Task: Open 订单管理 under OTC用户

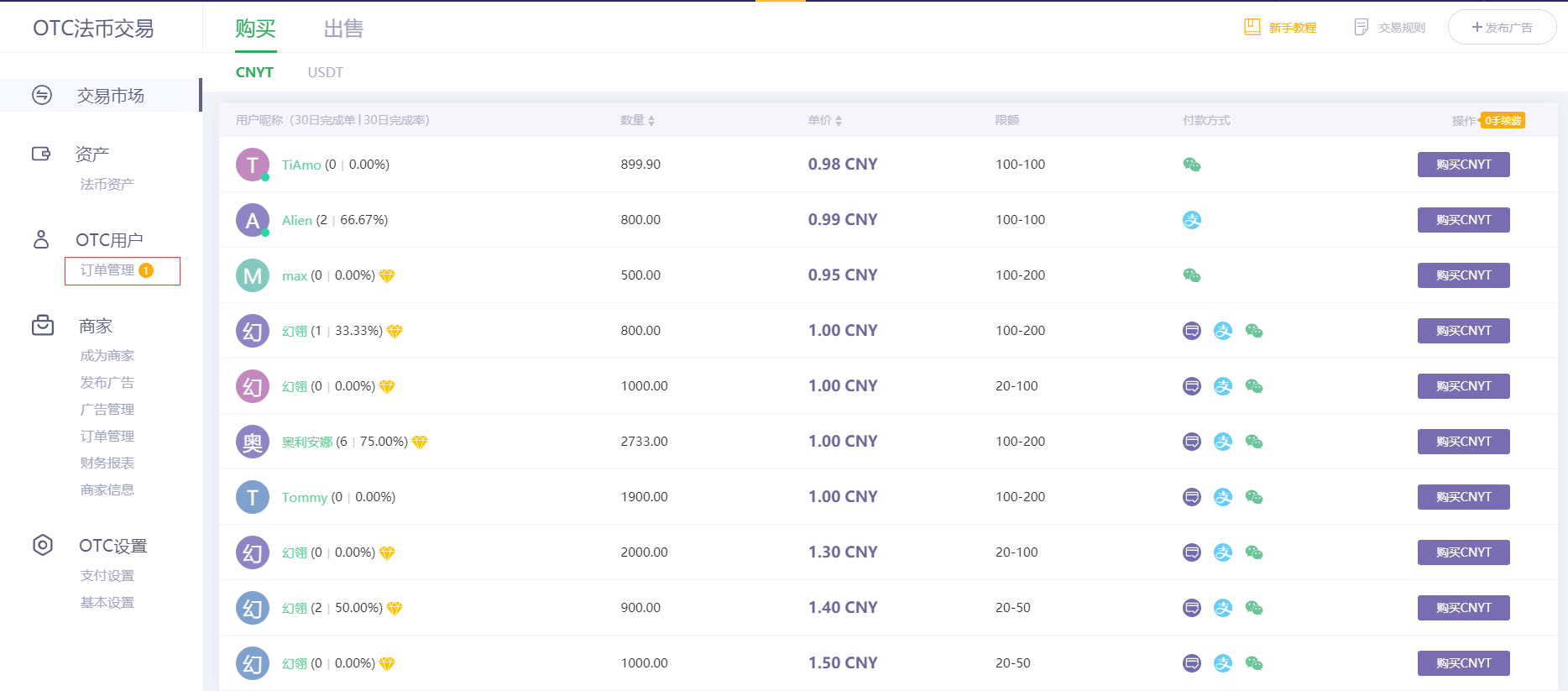Action: (107, 270)
